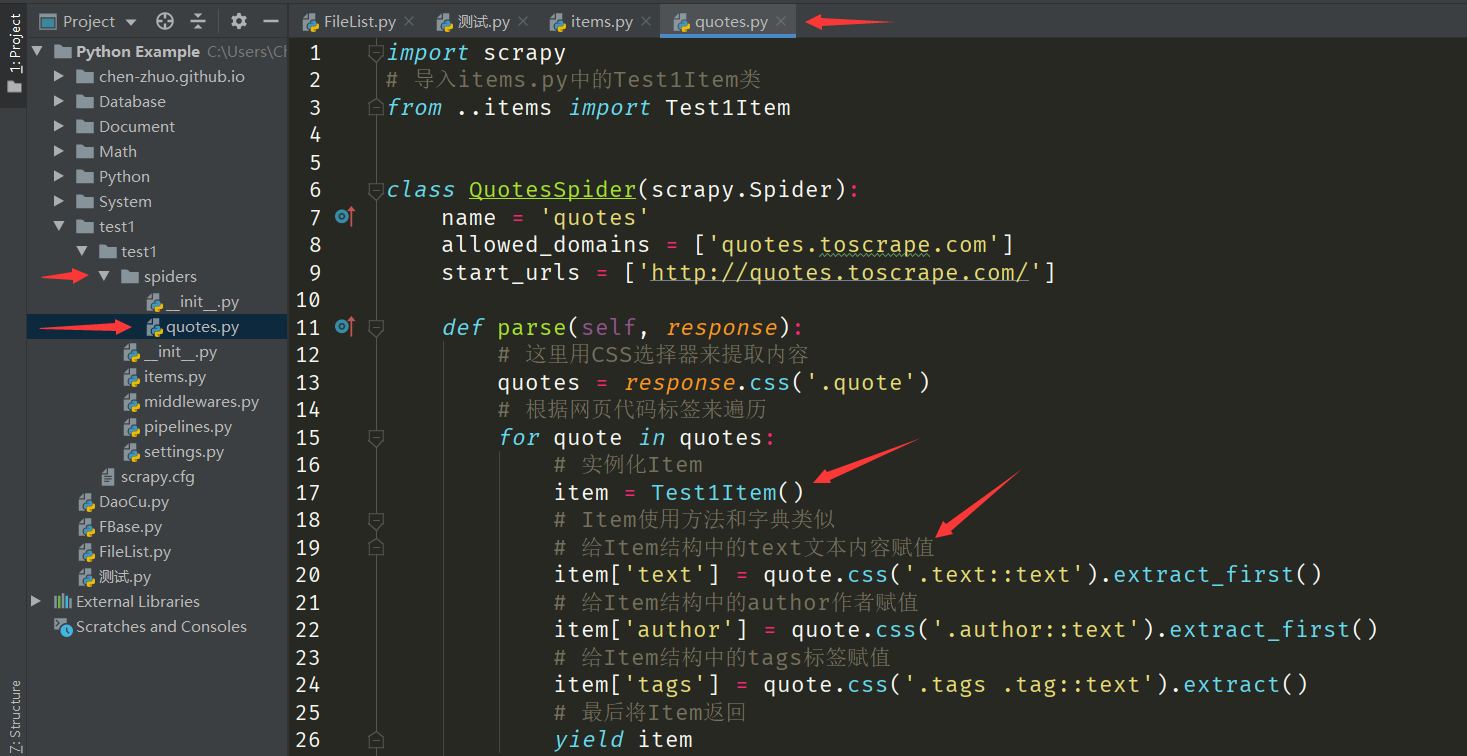The height and width of the screenshot is (756, 1467).
Task: Expand the External Libraries node
Action: point(37,601)
